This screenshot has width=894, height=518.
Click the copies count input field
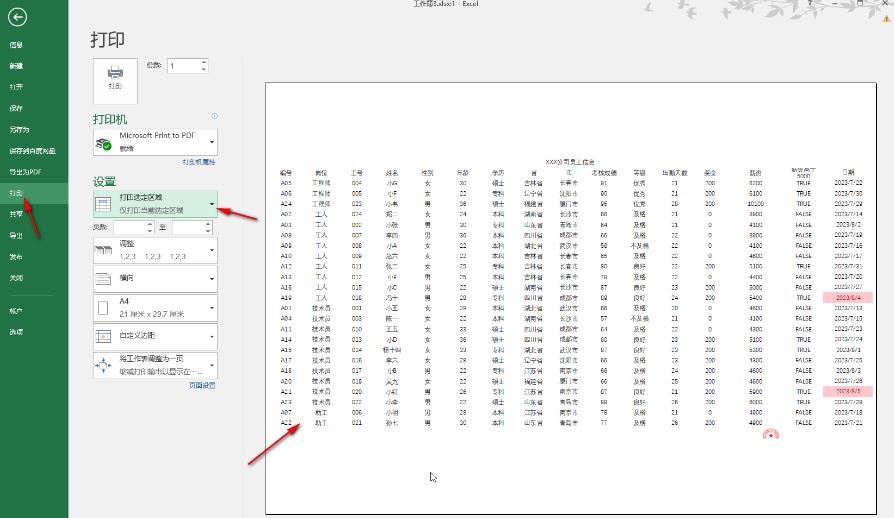[x=184, y=66]
